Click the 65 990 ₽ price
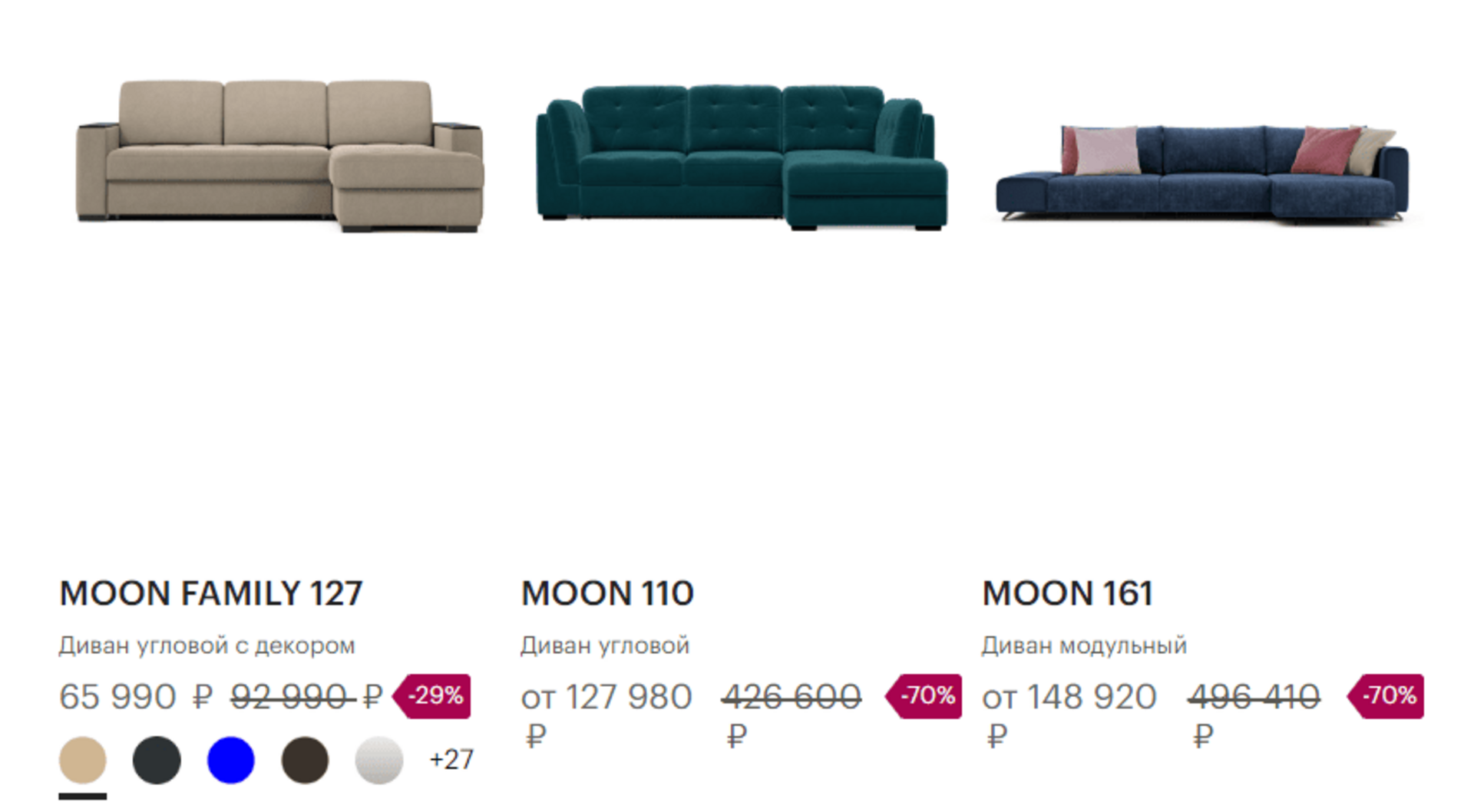1474x812 pixels. click(x=135, y=697)
